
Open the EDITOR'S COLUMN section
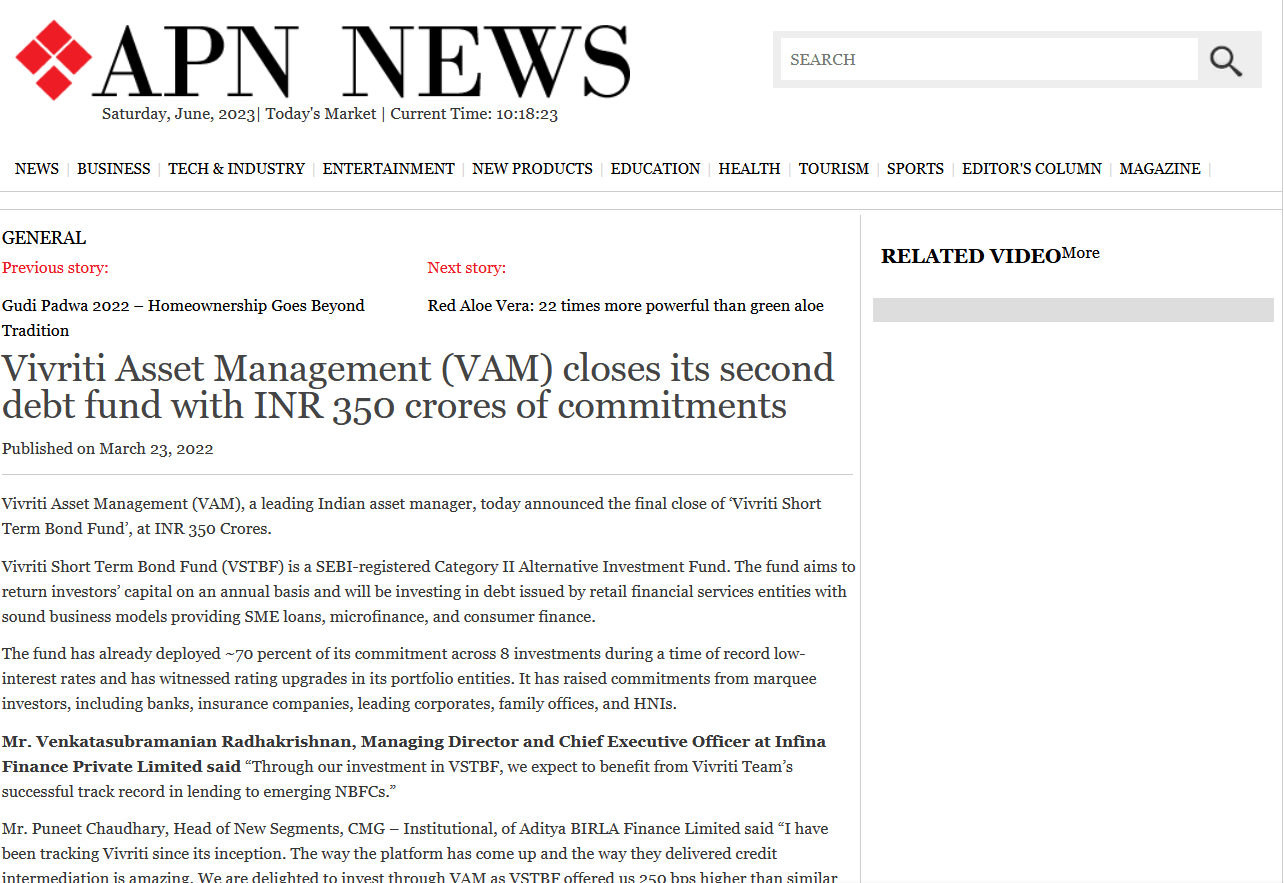click(x=1031, y=169)
